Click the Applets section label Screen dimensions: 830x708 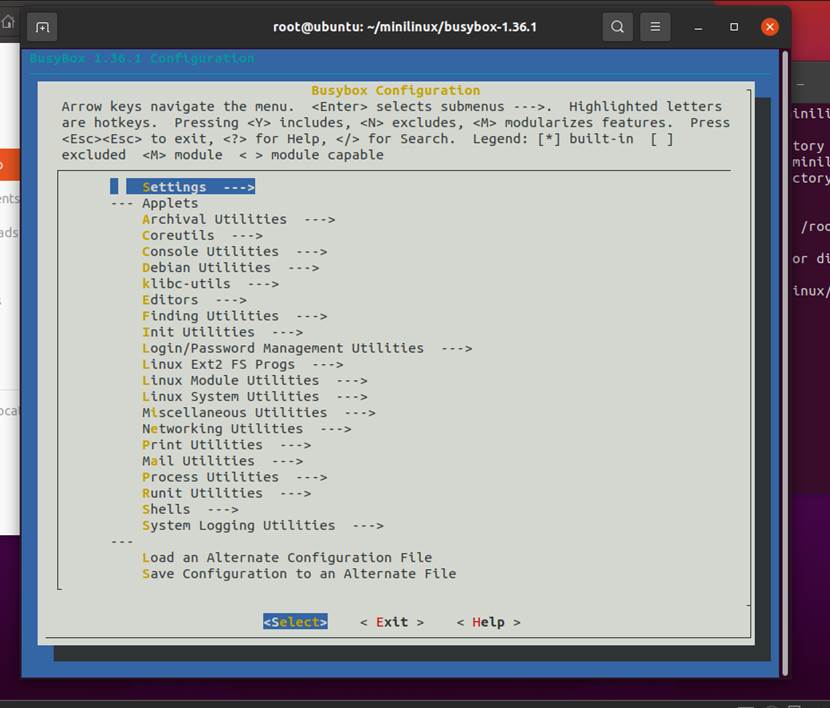(x=170, y=203)
